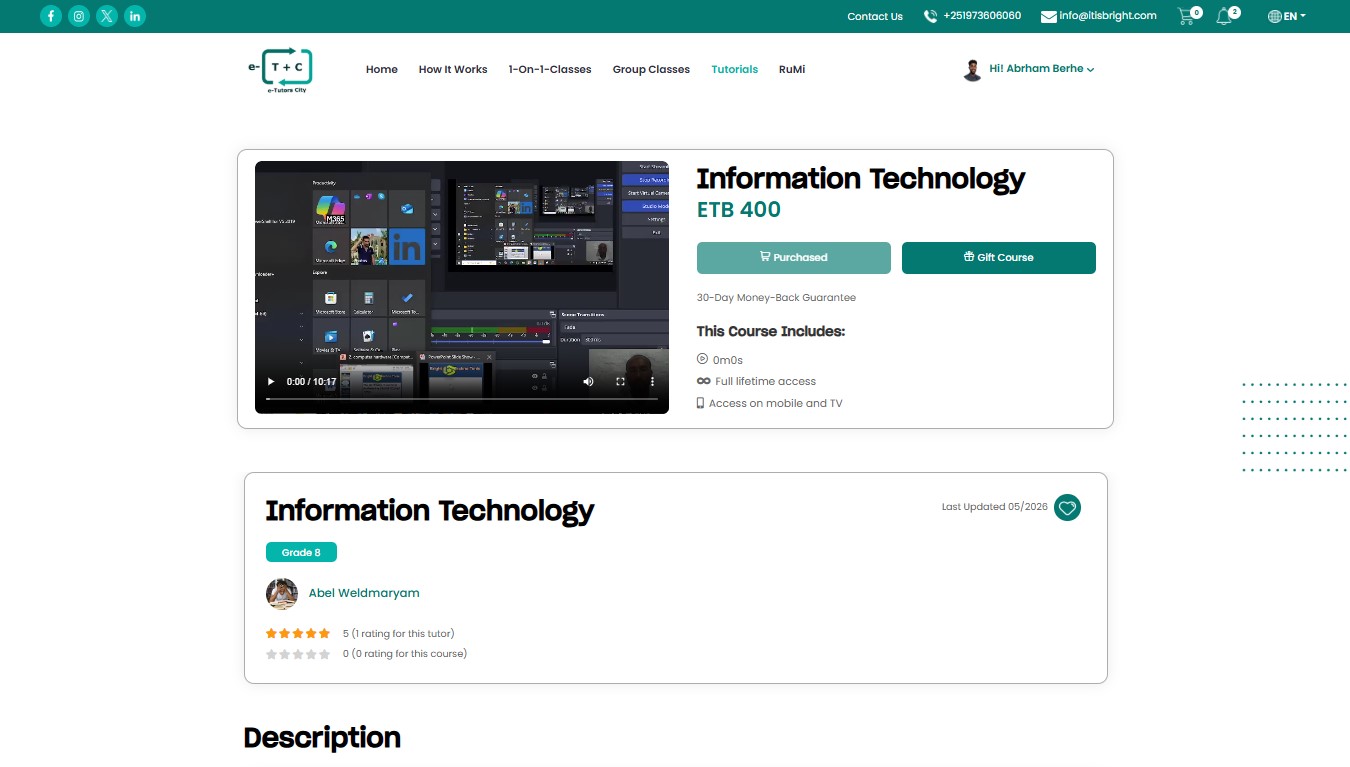This screenshot has height=767, width=1350.
Task: Open the shopping cart icon
Action: pos(1187,16)
